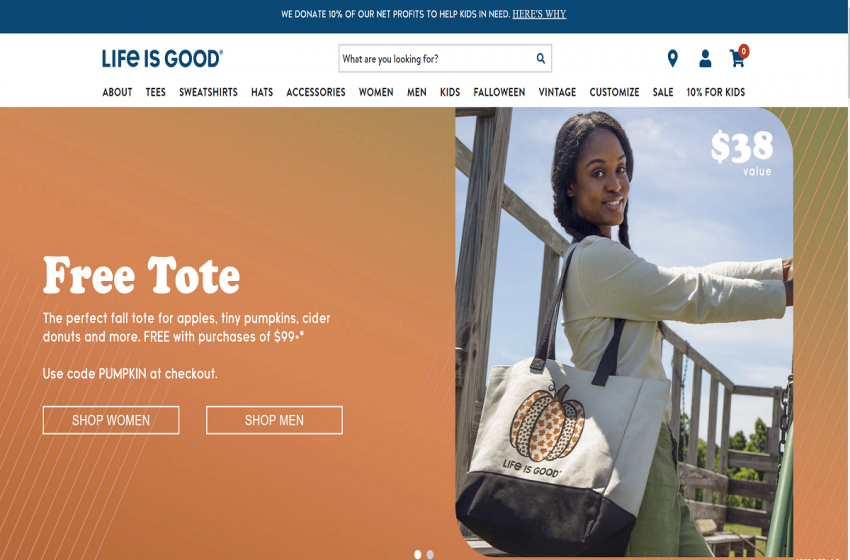Select the first carousel slide dot

coord(417,554)
